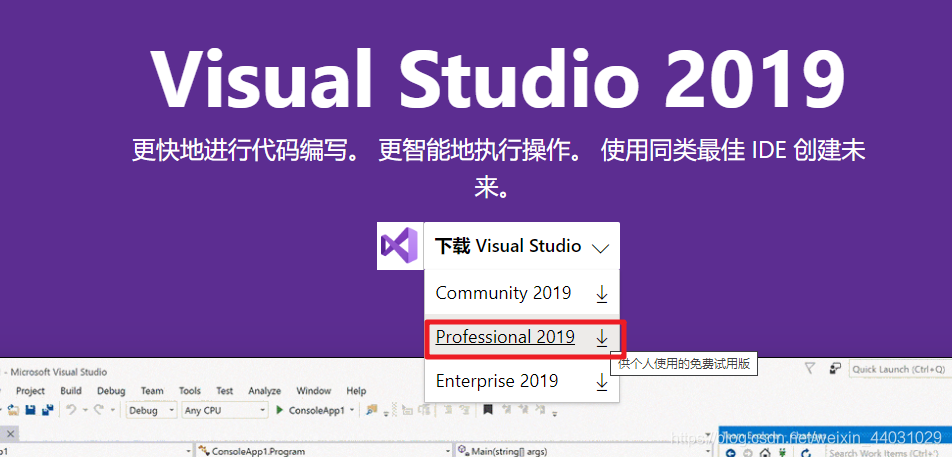Expand the Redo history dropdown arrow

113,410
